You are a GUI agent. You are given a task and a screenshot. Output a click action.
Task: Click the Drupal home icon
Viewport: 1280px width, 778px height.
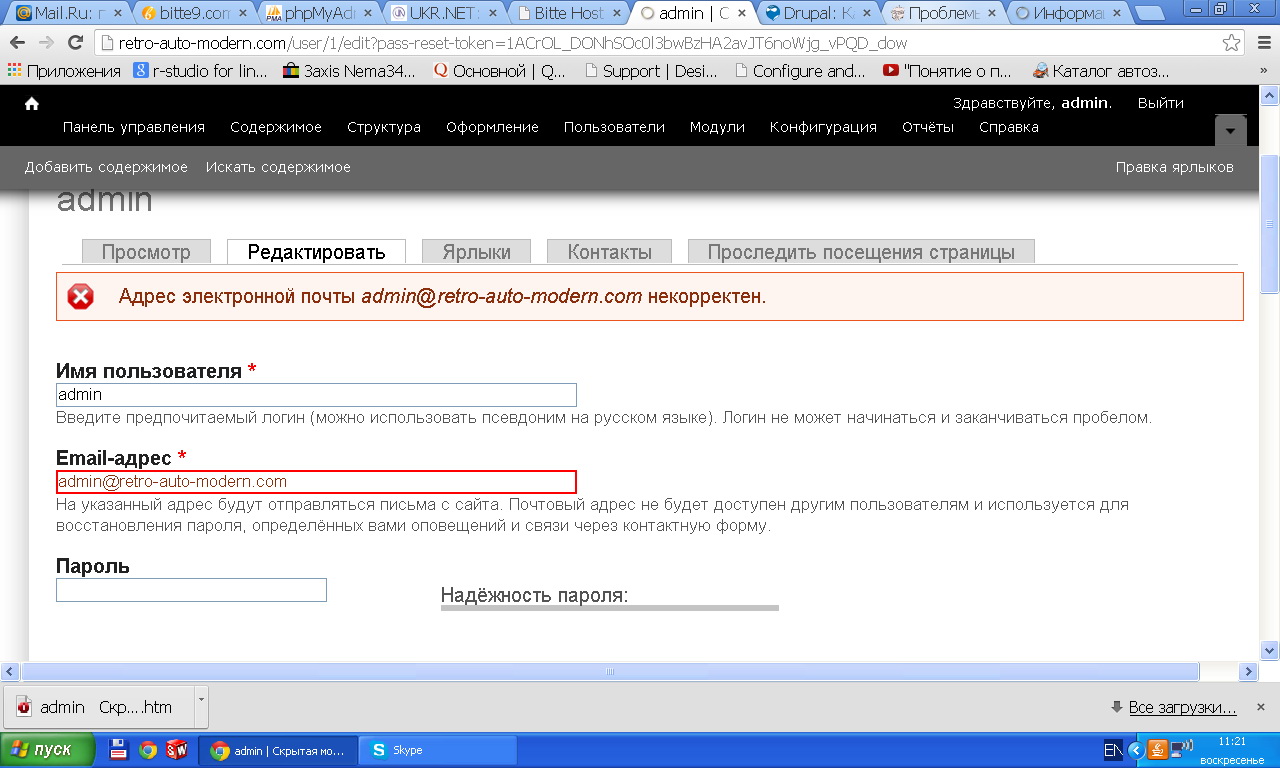[32, 104]
